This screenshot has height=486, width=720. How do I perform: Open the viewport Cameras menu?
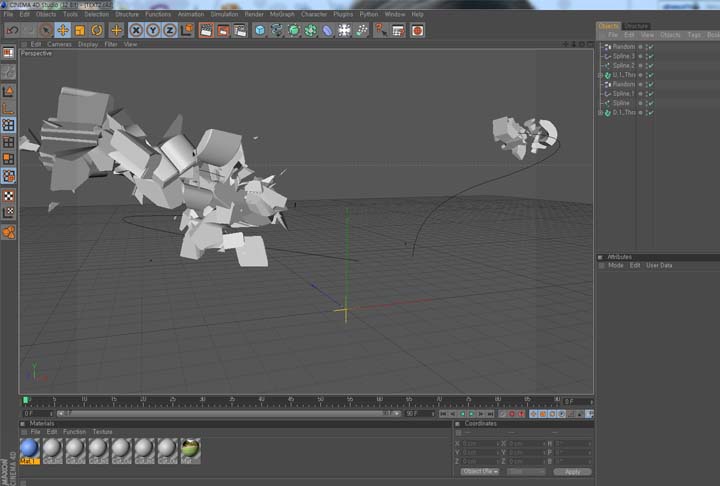tap(59, 44)
